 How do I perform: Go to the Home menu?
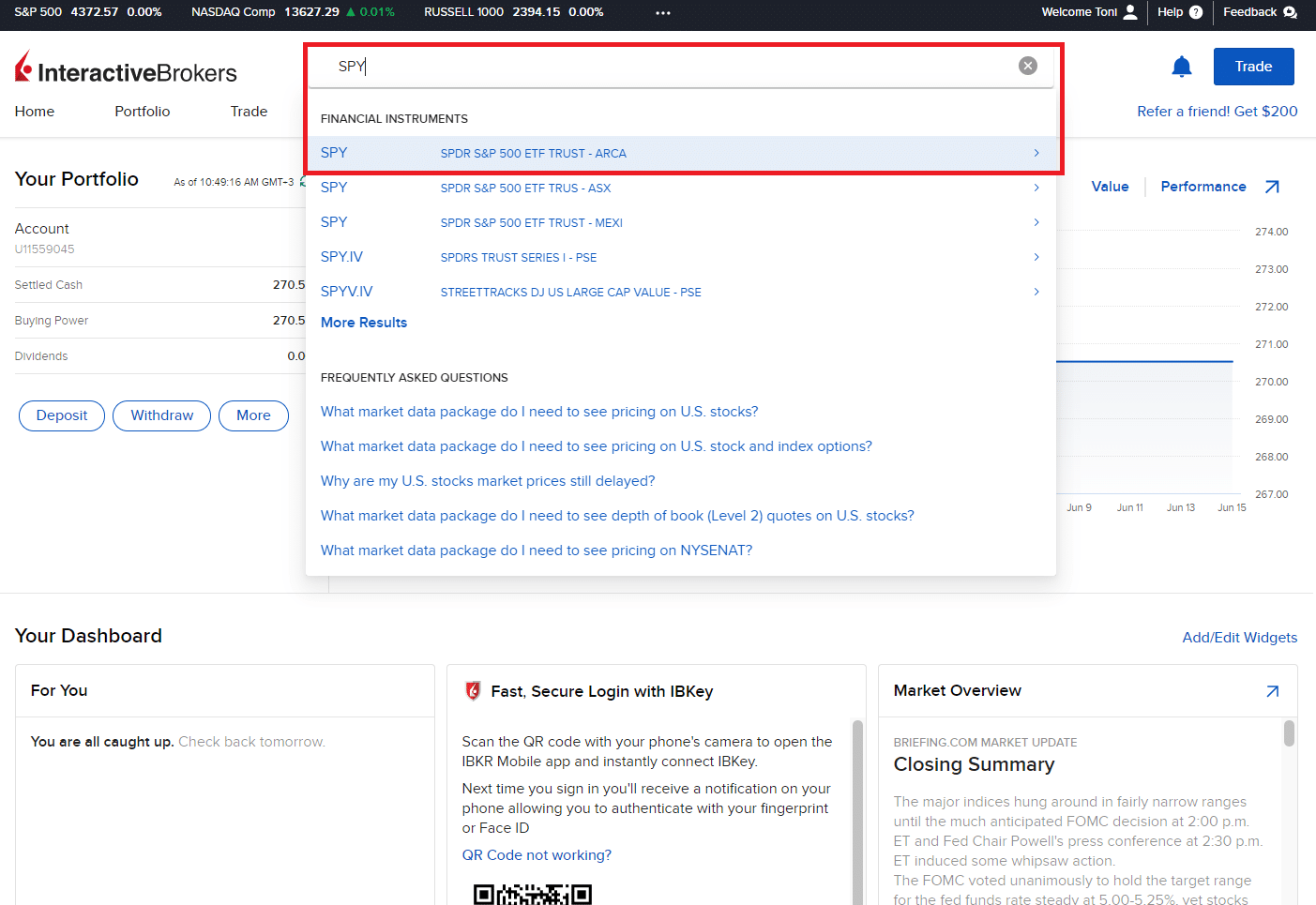point(35,112)
